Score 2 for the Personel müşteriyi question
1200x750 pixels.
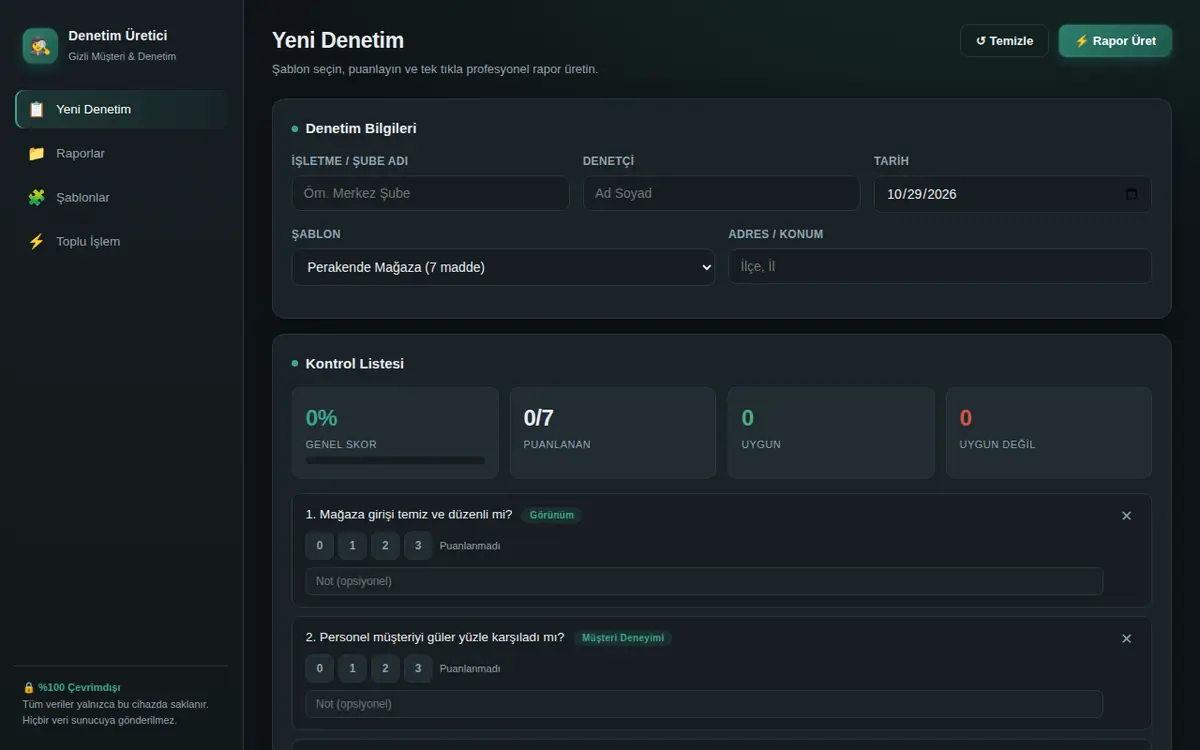point(385,669)
